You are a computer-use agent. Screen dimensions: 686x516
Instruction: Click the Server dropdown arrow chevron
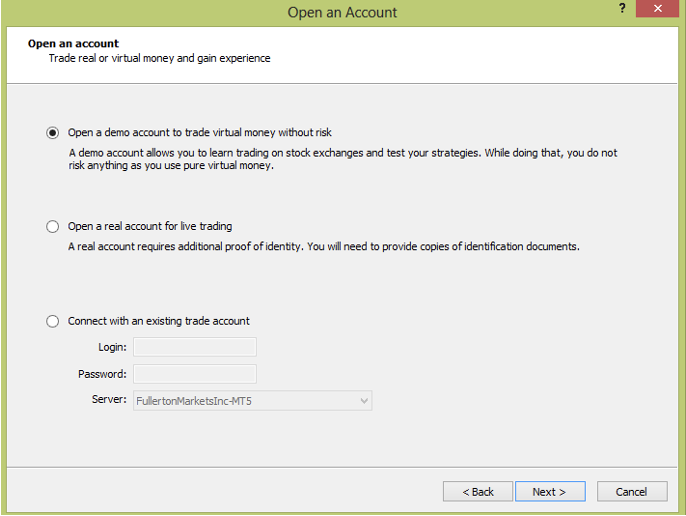(x=364, y=401)
